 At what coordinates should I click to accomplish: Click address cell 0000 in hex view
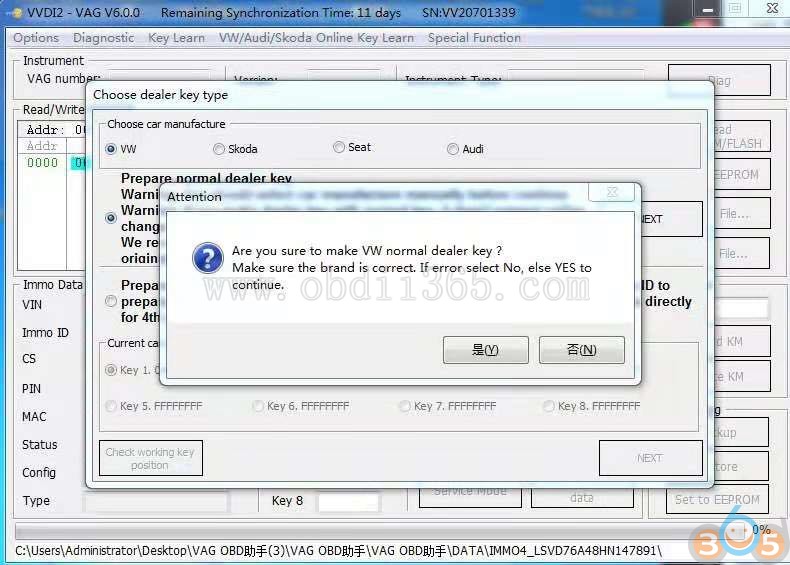tap(42, 163)
